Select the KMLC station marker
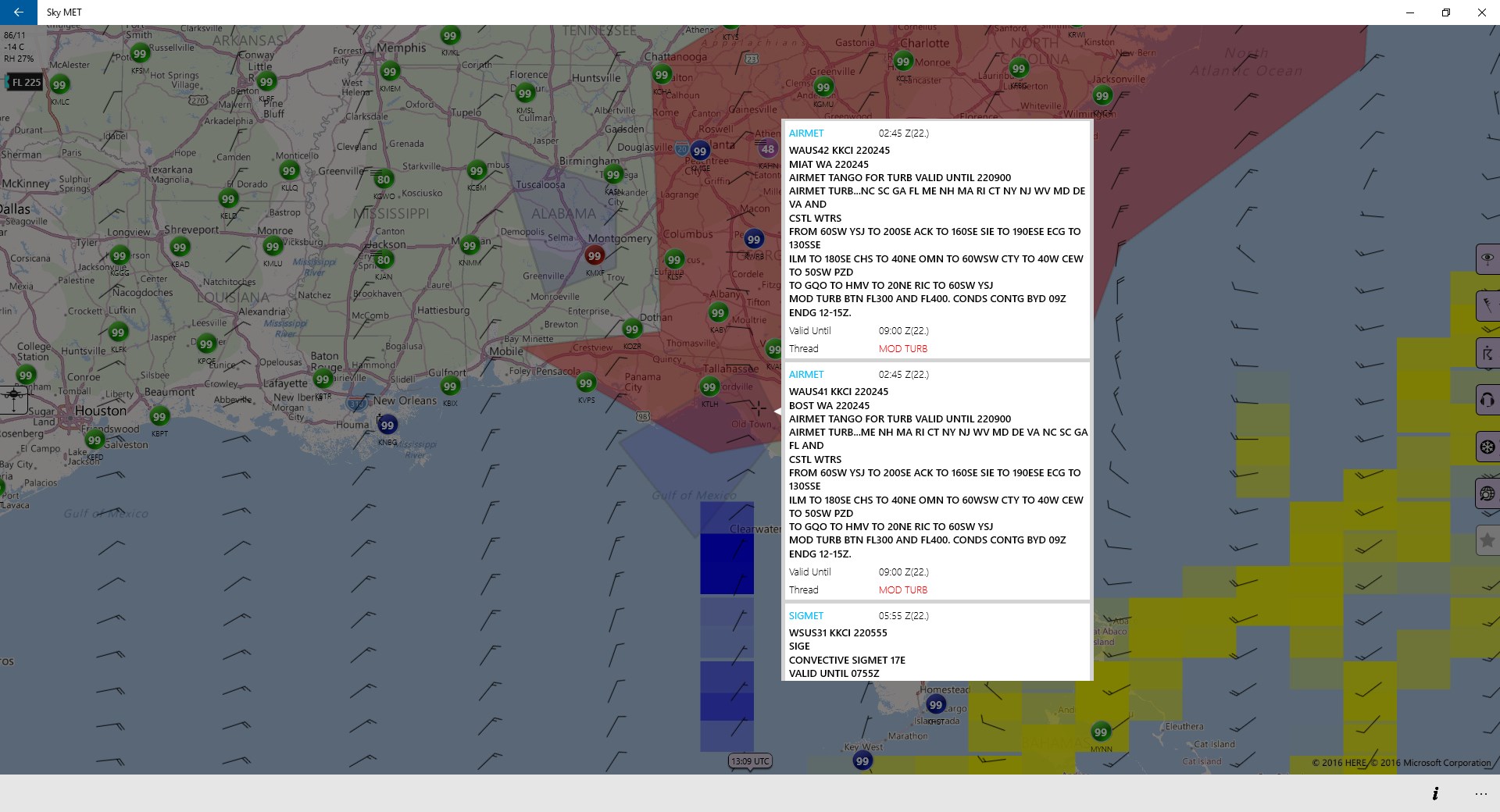Screen dimensions: 1500x812 [x=59, y=85]
